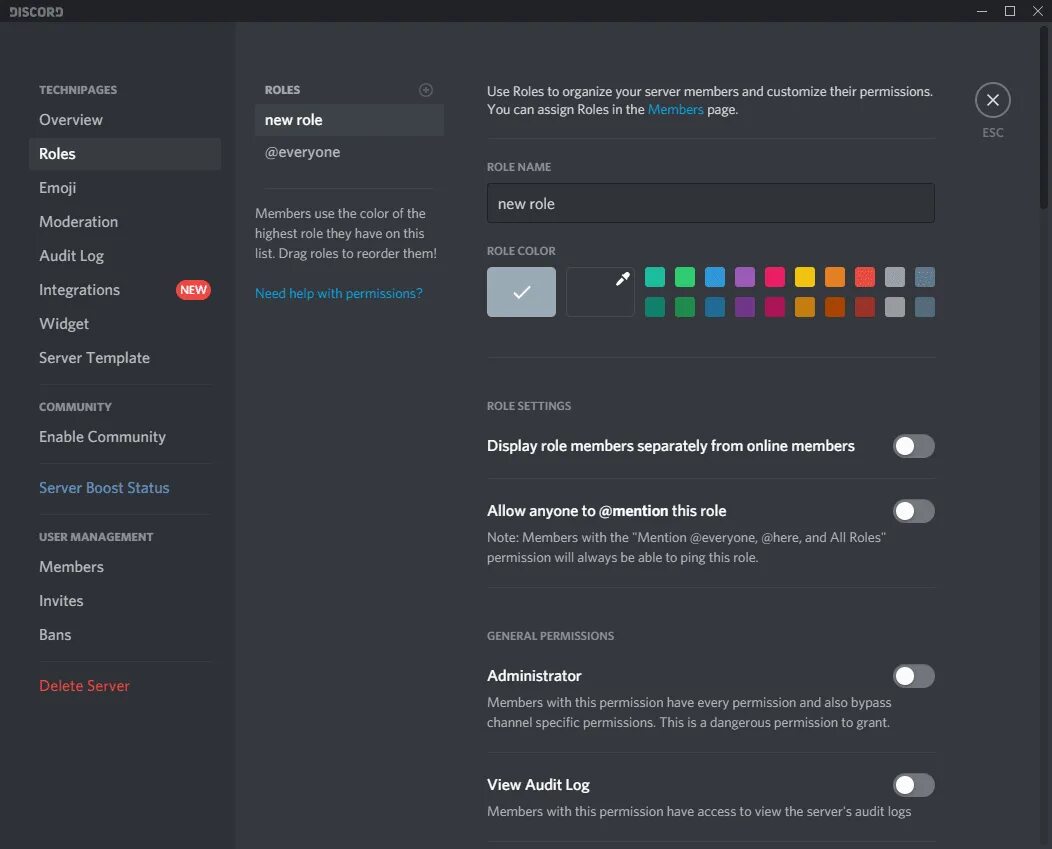The image size is (1052, 849).
Task: Pick the bright red top-row swatch
Action: tap(865, 277)
